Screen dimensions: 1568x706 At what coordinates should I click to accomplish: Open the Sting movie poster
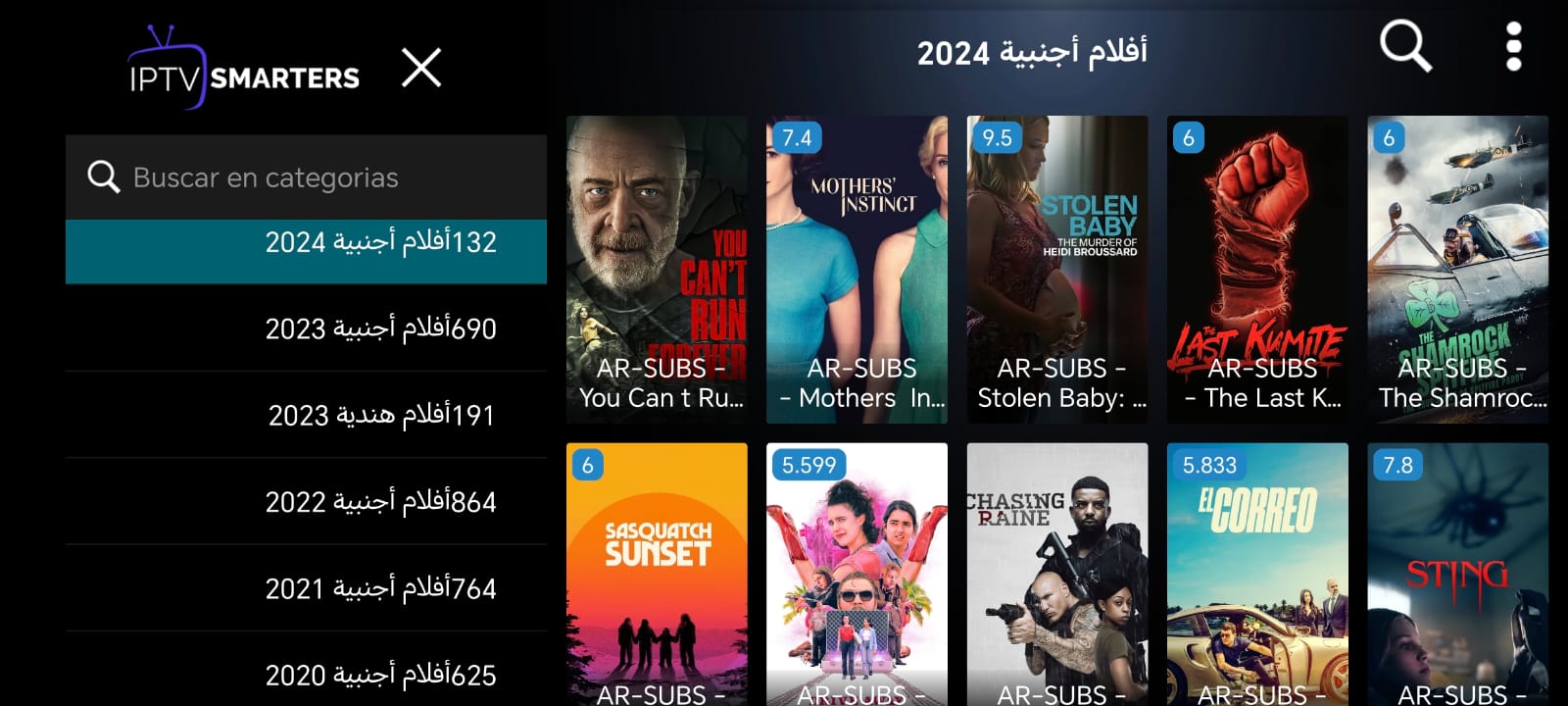1458,575
